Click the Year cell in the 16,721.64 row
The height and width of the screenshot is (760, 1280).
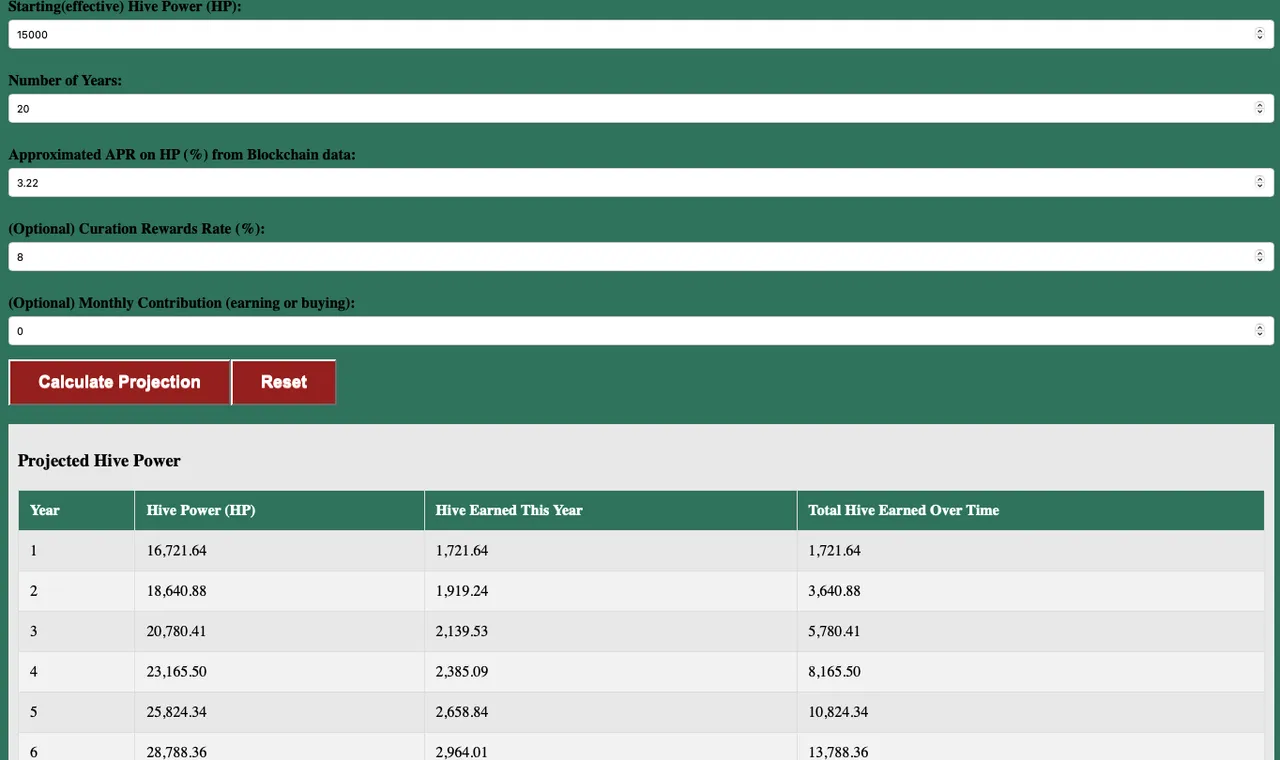[x=76, y=551]
